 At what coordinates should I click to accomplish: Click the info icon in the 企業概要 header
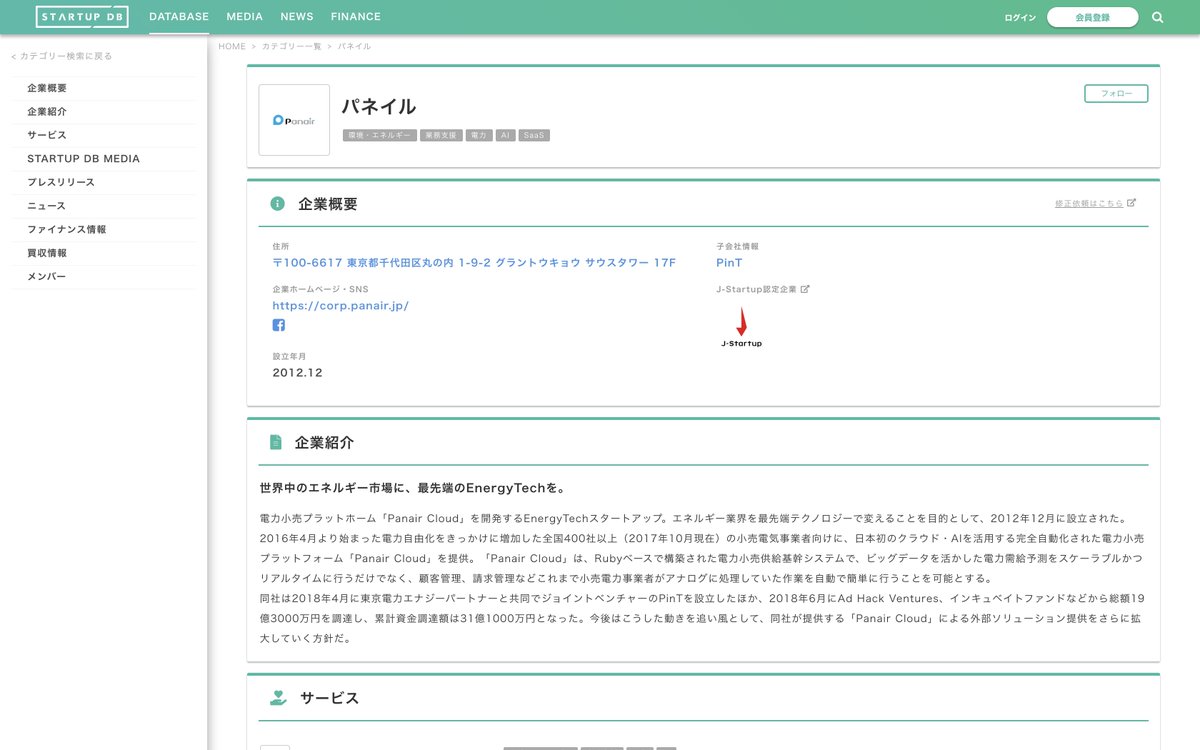click(277, 204)
